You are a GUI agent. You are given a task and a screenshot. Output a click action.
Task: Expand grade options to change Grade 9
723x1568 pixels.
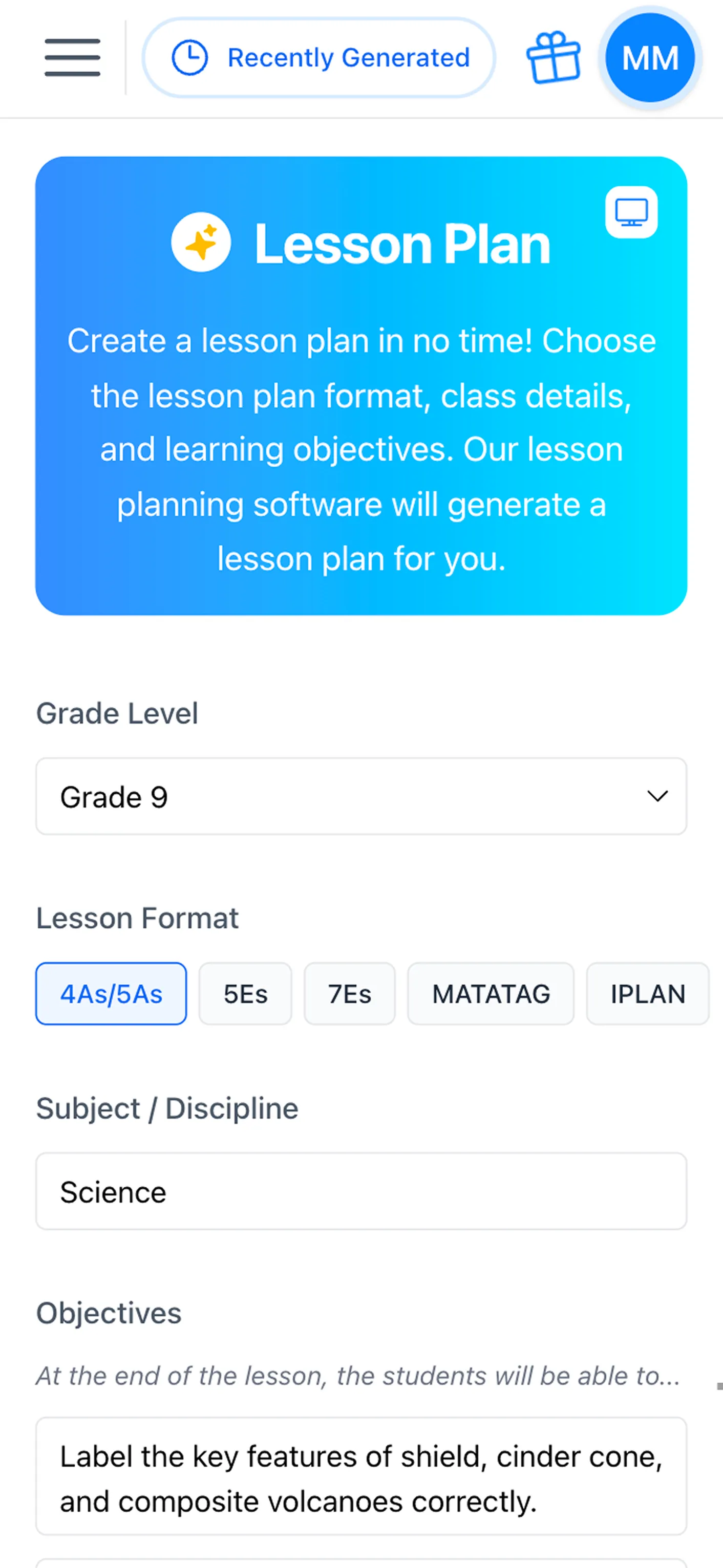click(x=361, y=796)
